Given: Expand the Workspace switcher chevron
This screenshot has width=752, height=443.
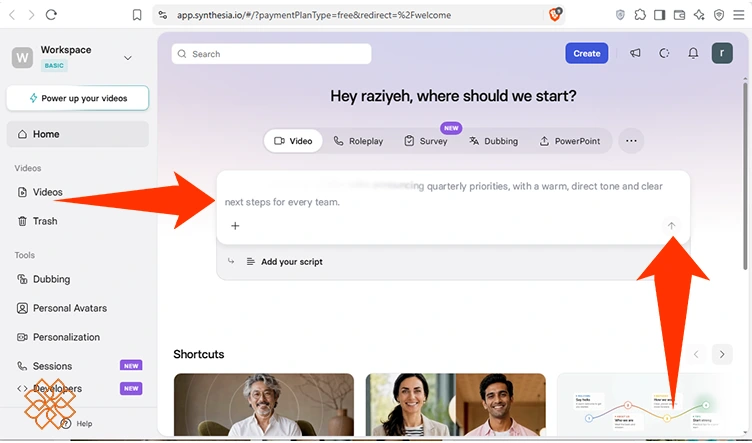Looking at the screenshot, I should 128,58.
